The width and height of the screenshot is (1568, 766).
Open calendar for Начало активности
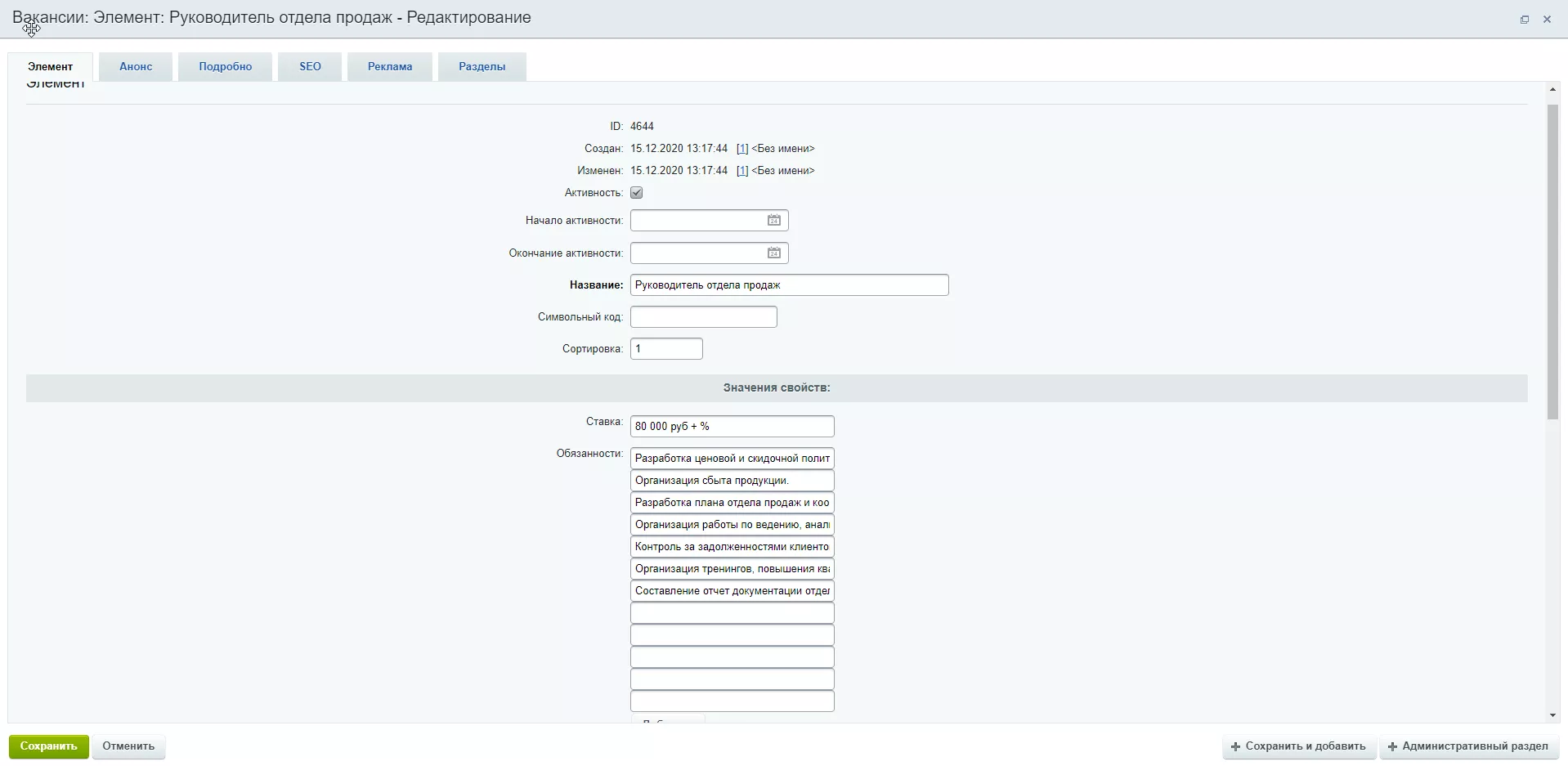(x=773, y=221)
